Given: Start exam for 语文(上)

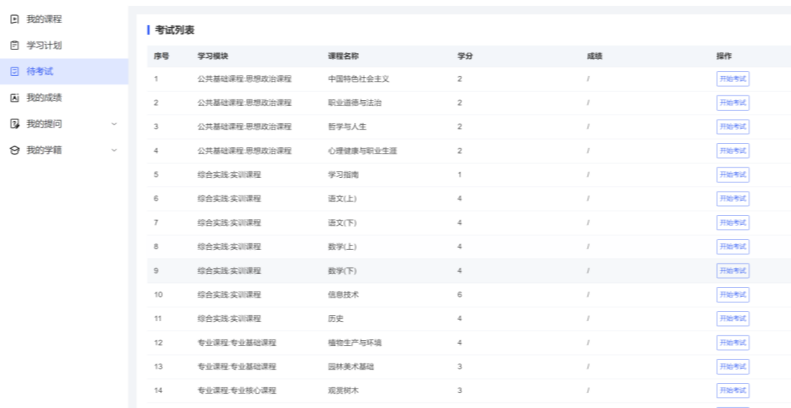Looking at the screenshot, I should point(732,199).
